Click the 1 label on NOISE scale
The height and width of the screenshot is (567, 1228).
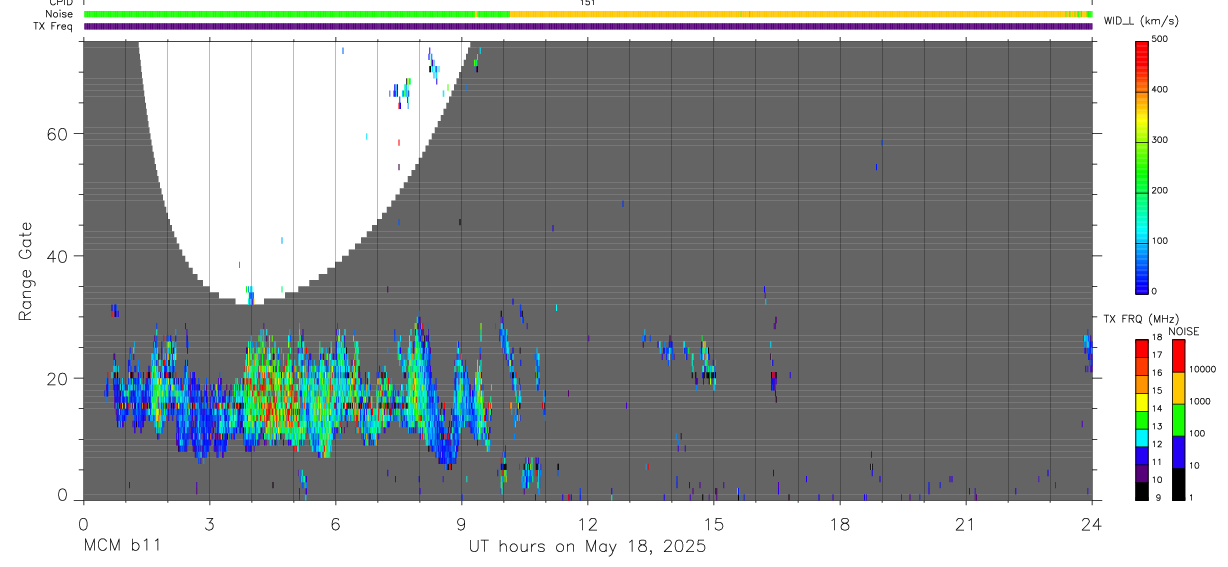tap(1191, 497)
